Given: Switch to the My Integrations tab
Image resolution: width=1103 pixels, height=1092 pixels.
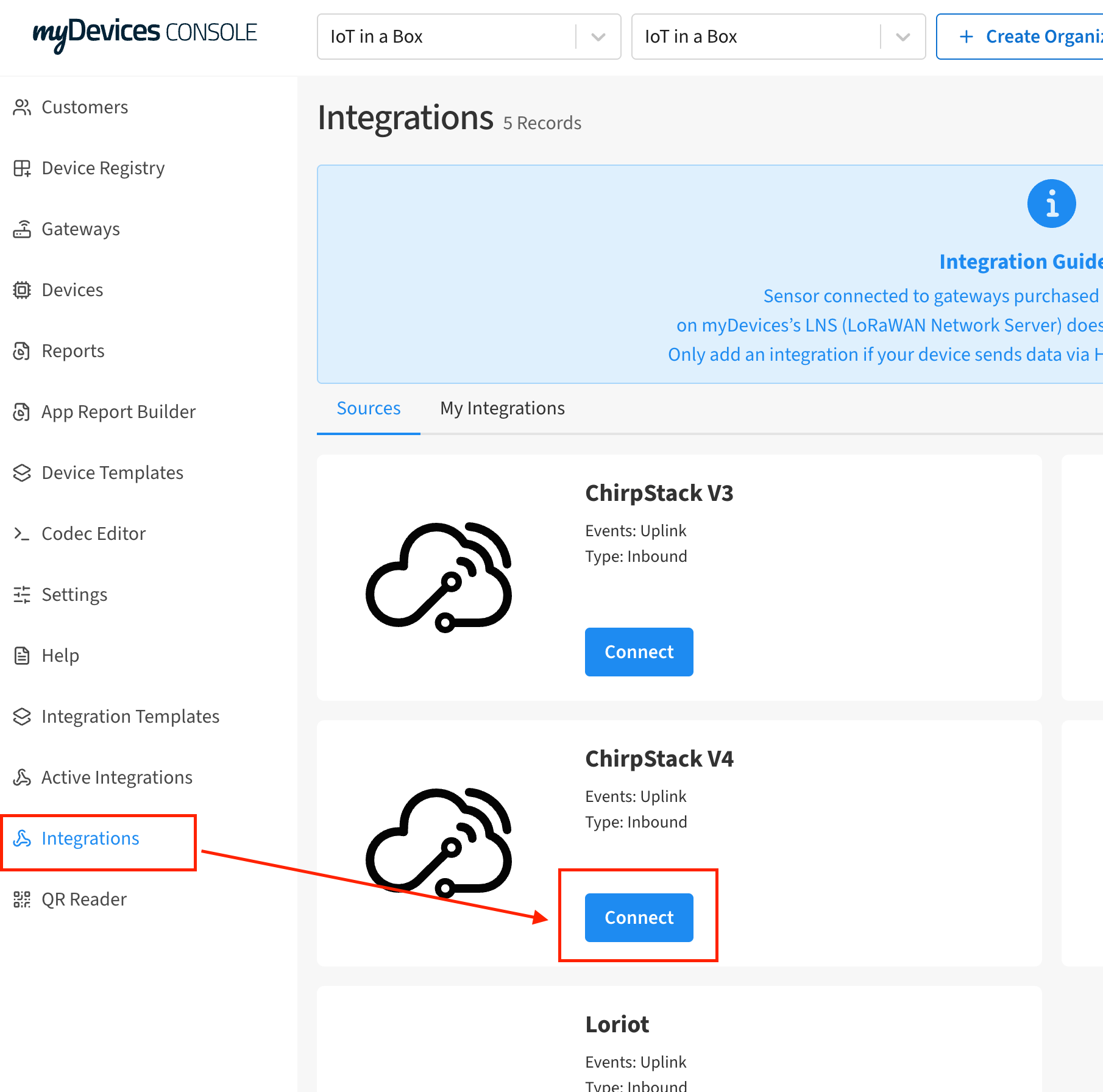Looking at the screenshot, I should coord(502,408).
